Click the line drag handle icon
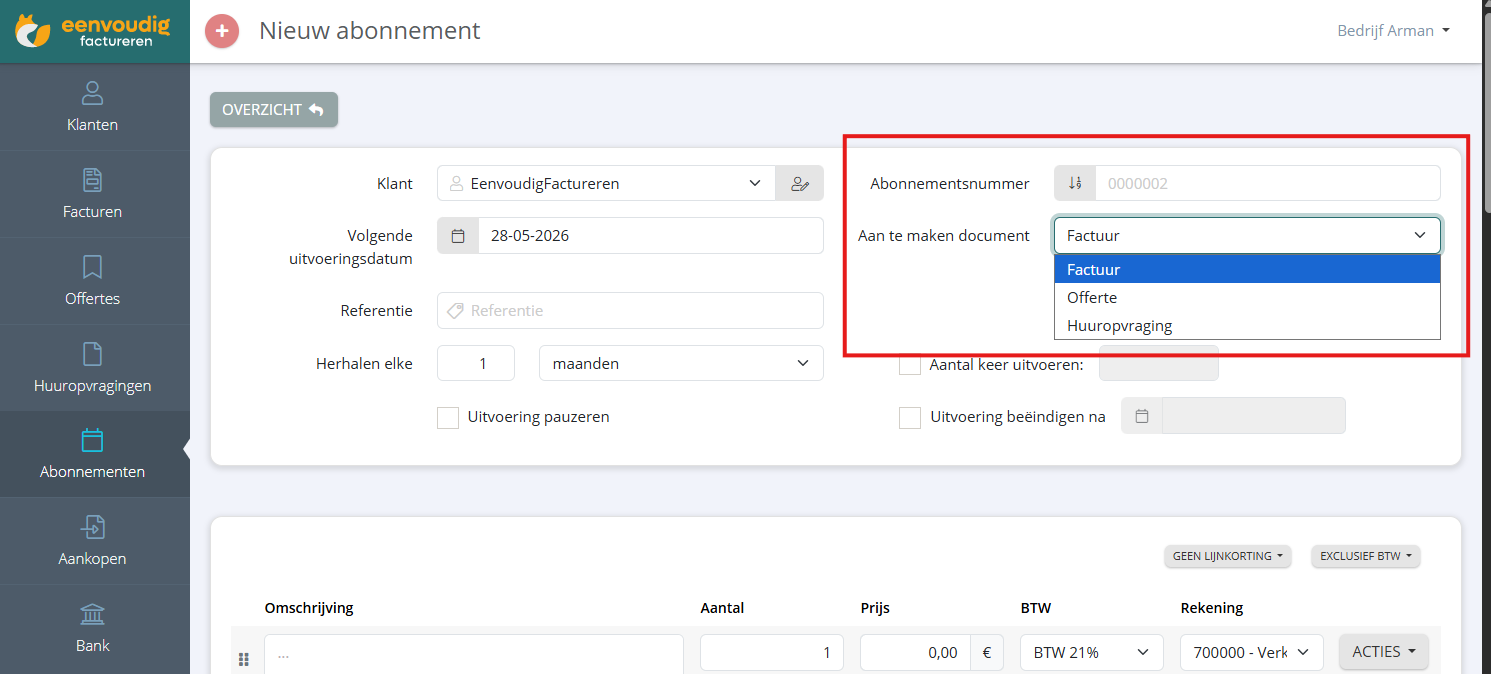 243,660
